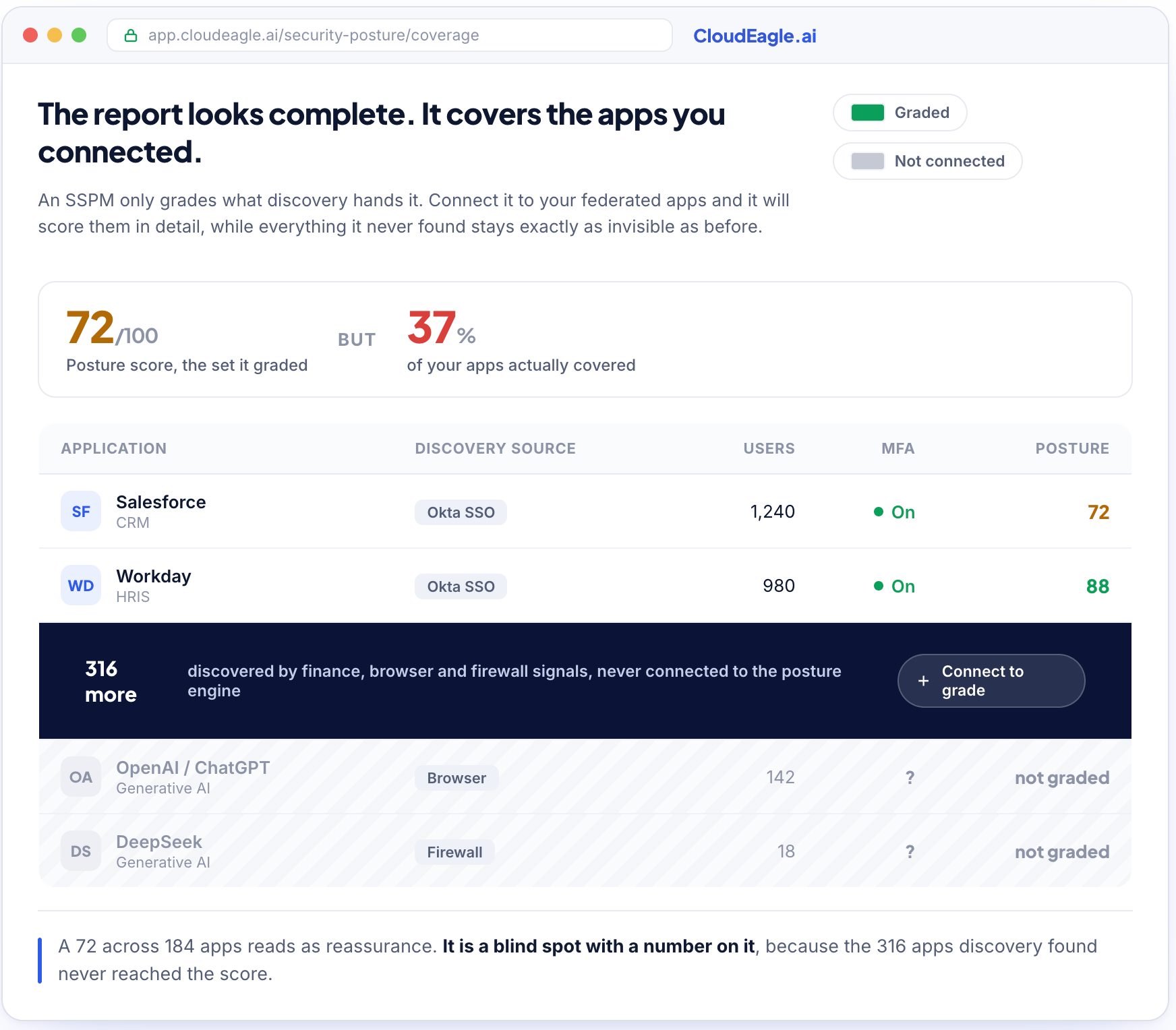Click the DISCOVERY SOURCE column header
Viewport: 1176px width, 1030px height.
pyautogui.click(x=496, y=449)
